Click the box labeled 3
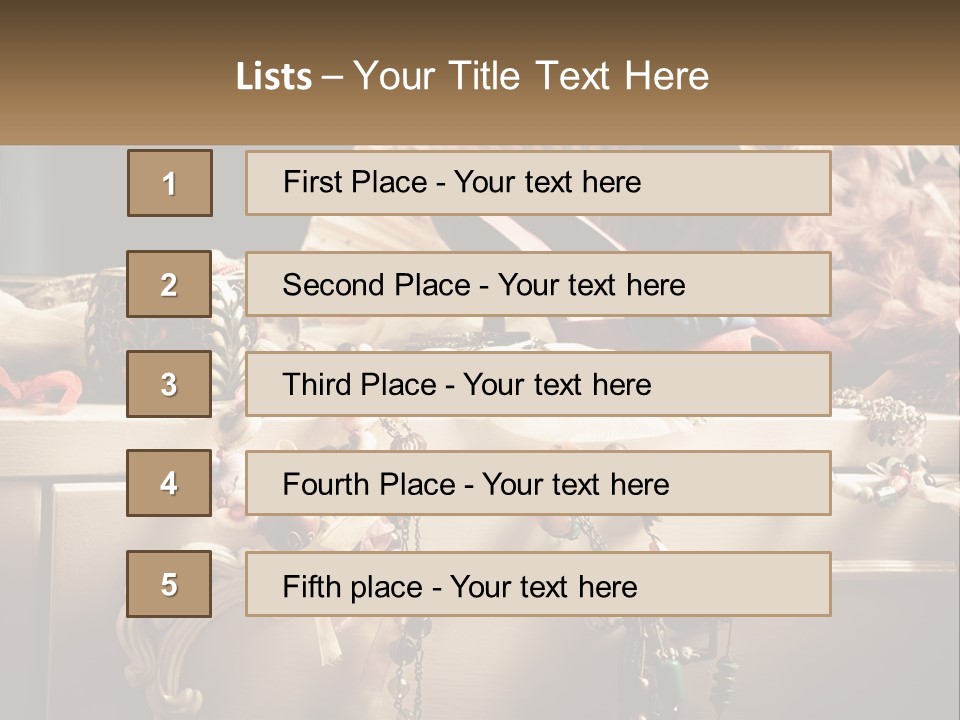Viewport: 960px width, 720px height. point(169,384)
